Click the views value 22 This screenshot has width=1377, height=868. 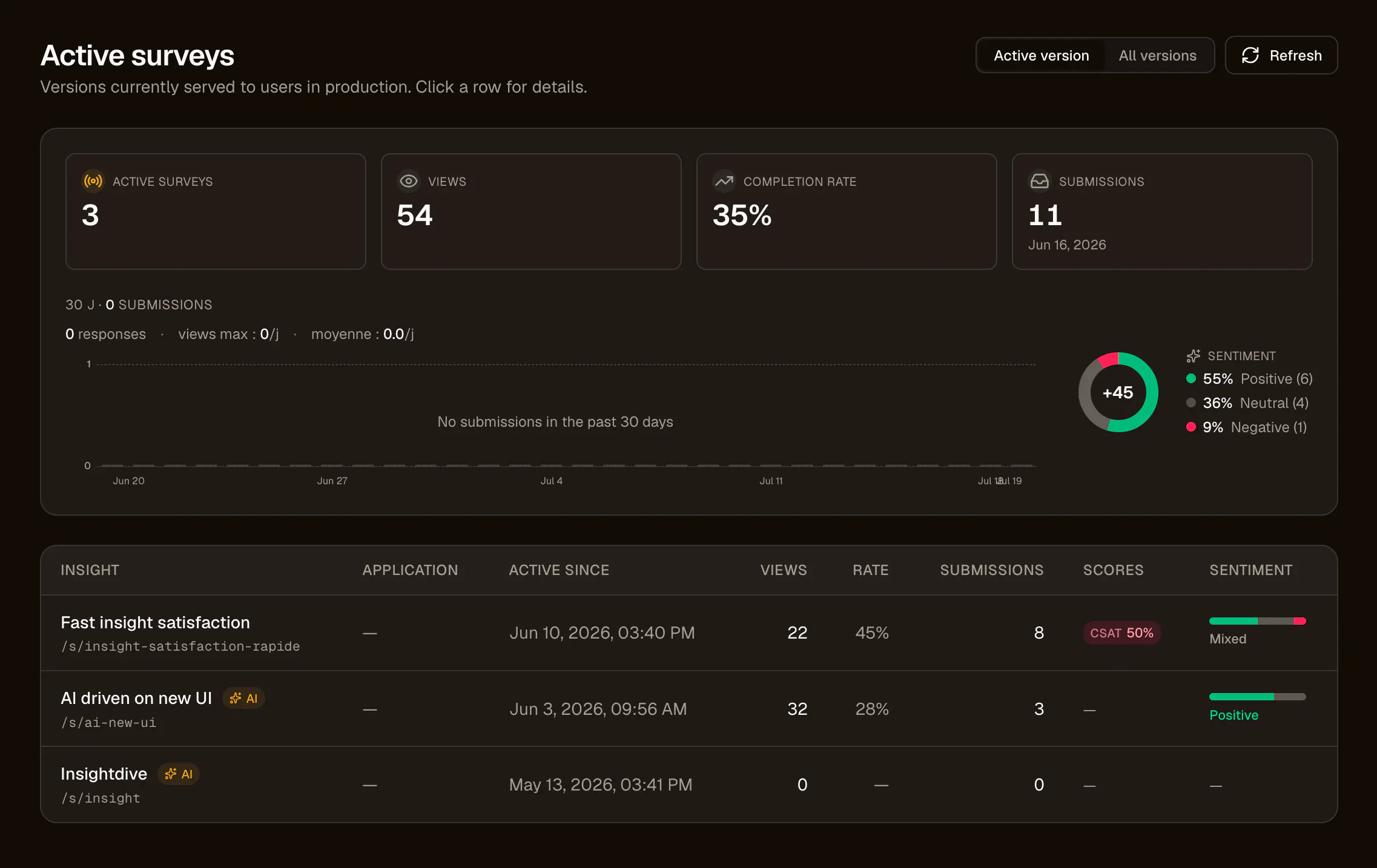(797, 633)
